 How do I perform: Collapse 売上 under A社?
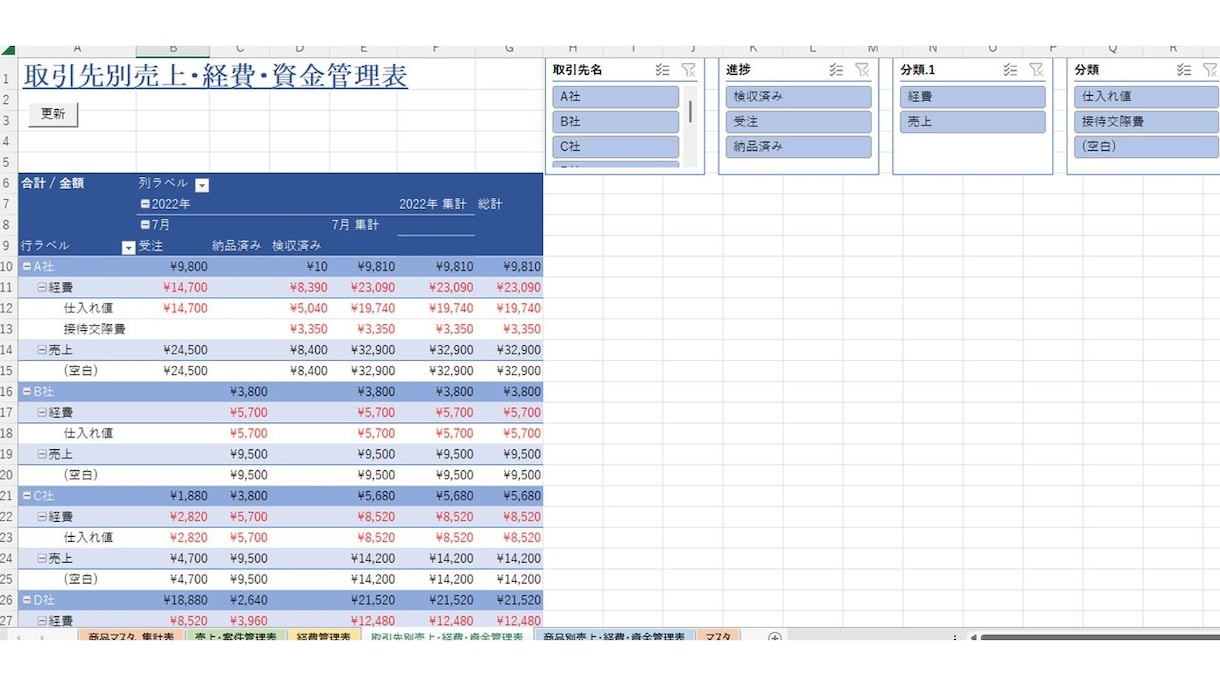click(42, 350)
